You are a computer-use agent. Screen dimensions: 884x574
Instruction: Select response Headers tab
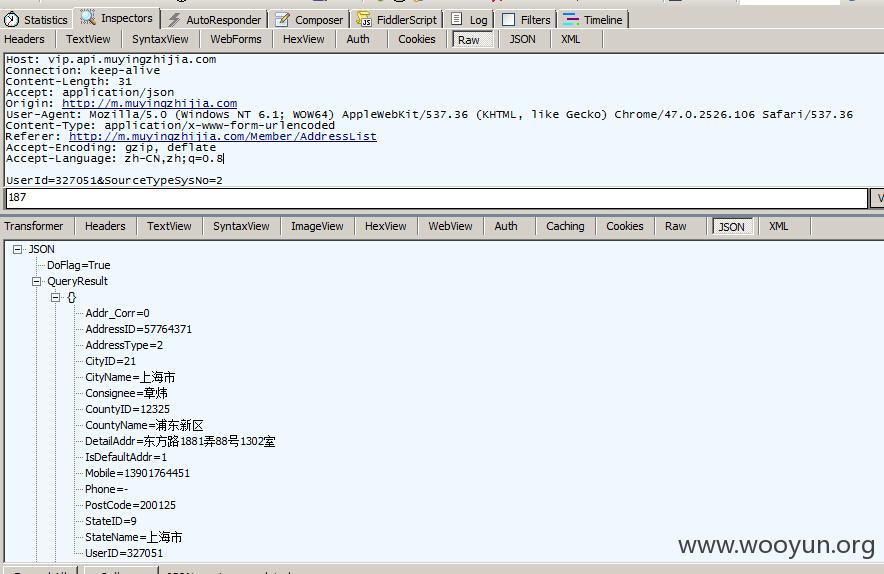pyautogui.click(x=105, y=226)
